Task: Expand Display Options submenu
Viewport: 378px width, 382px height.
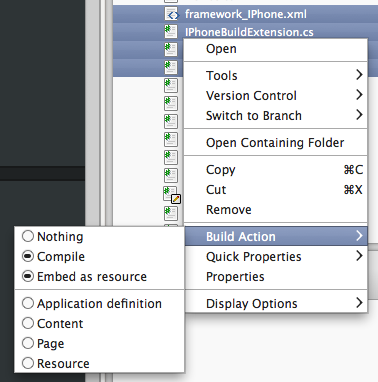Action: tap(276, 304)
